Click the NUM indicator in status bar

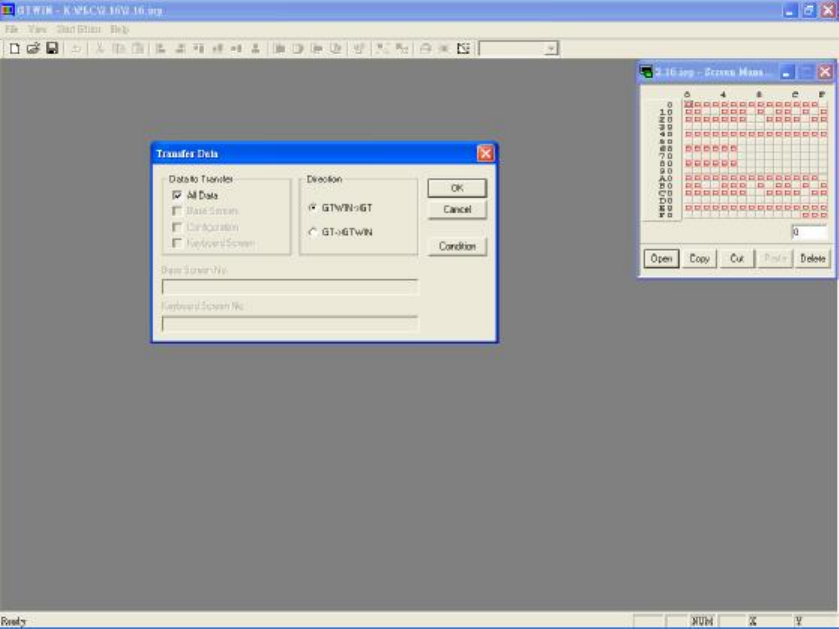coord(702,621)
